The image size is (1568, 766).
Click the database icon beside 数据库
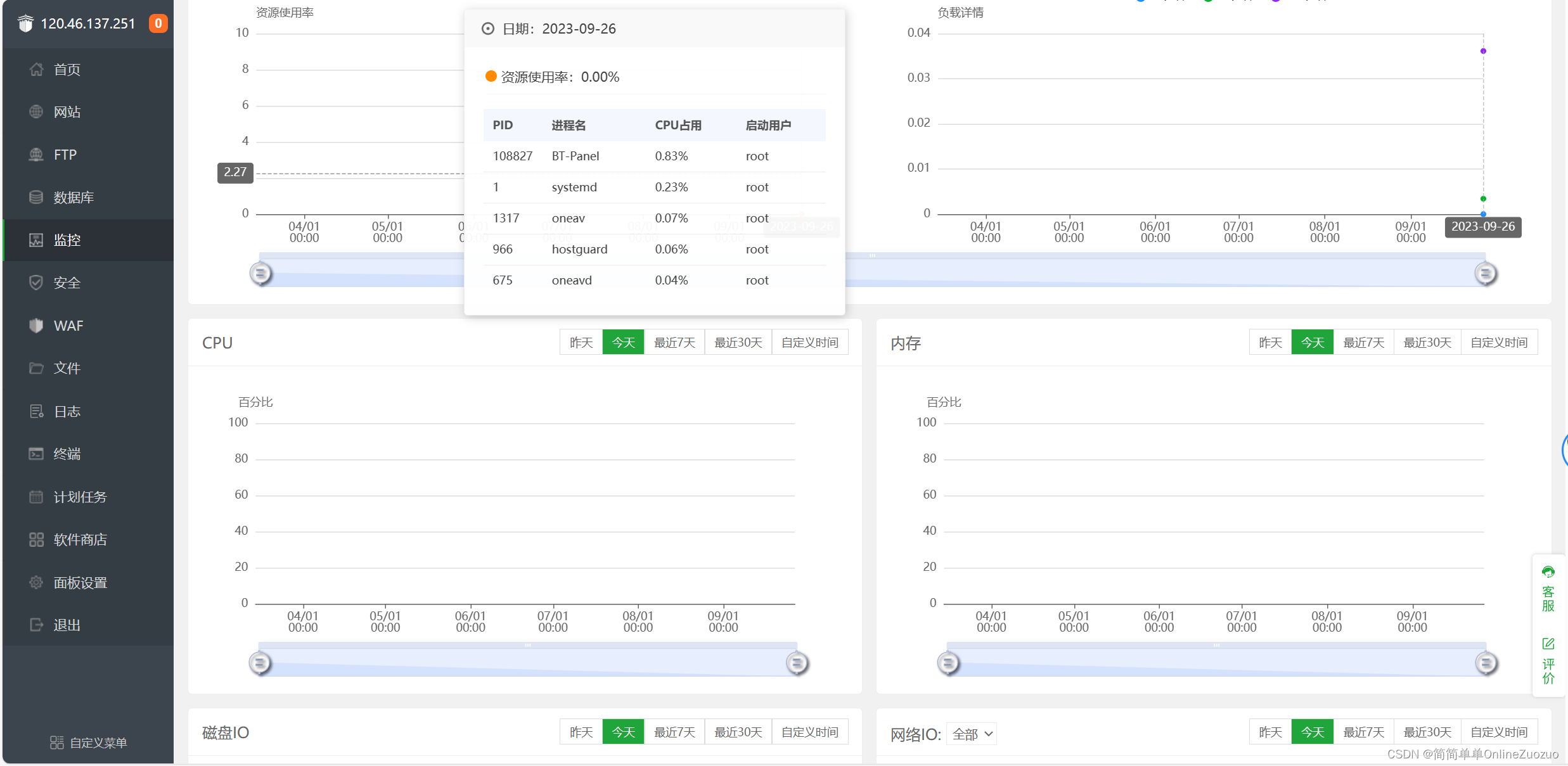(36, 197)
